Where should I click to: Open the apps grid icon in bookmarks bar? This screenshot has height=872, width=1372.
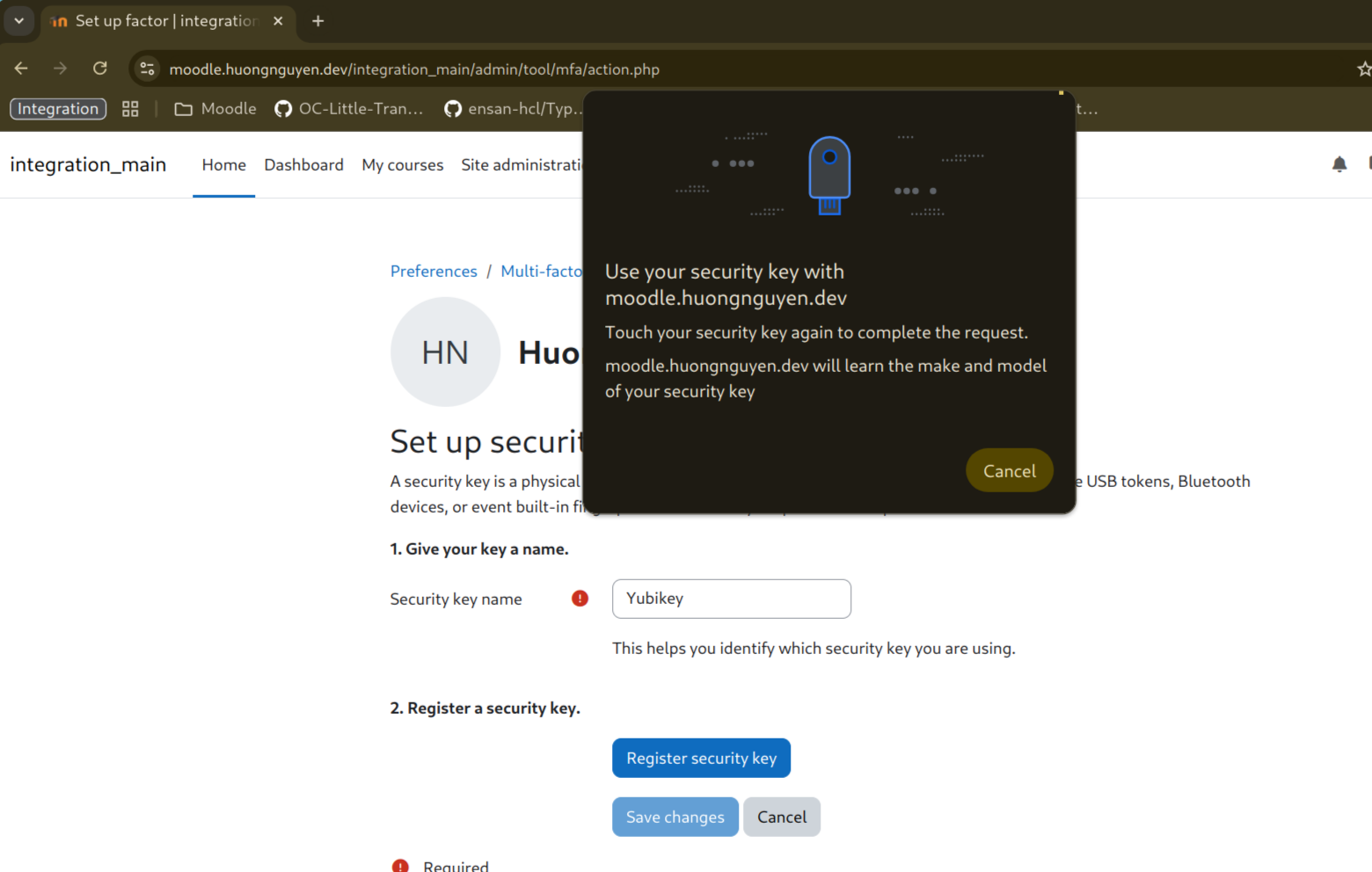130,109
